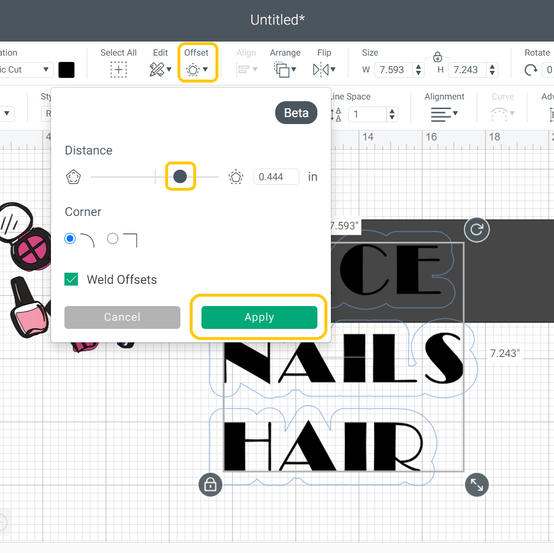Click the Apply button

tap(259, 317)
